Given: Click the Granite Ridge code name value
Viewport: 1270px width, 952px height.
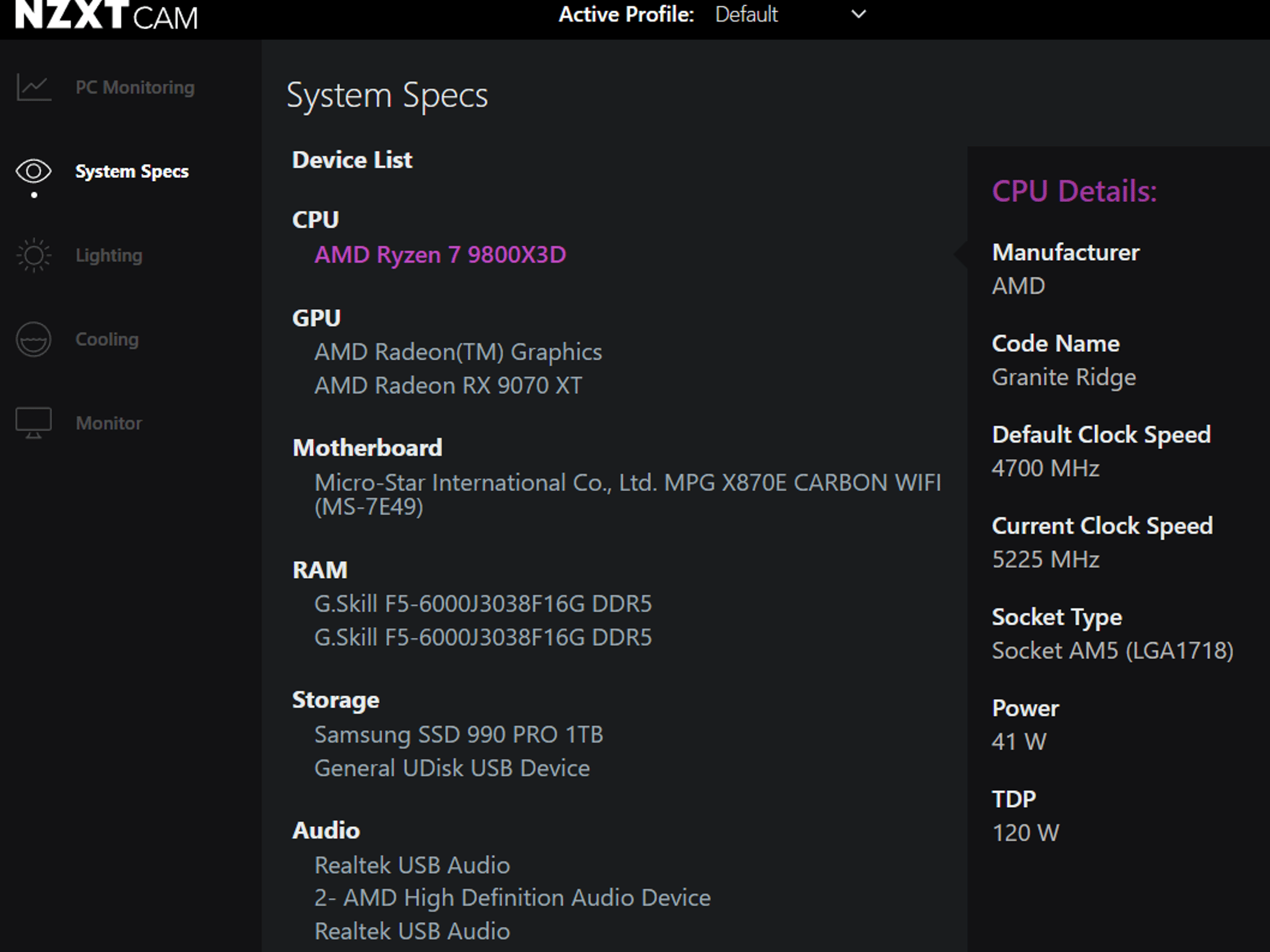Looking at the screenshot, I should 1064,377.
